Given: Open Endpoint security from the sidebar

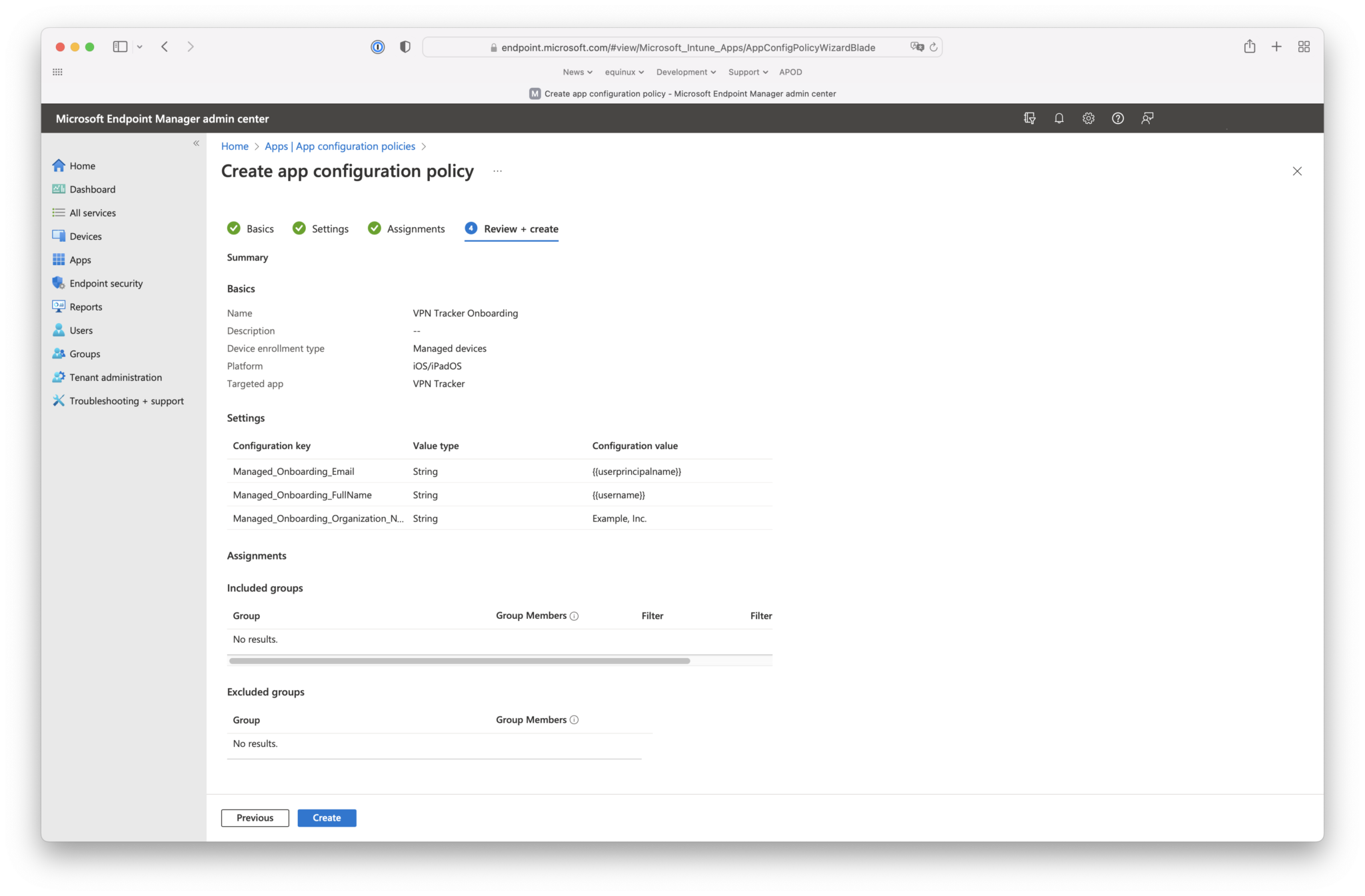Looking at the screenshot, I should 106,282.
